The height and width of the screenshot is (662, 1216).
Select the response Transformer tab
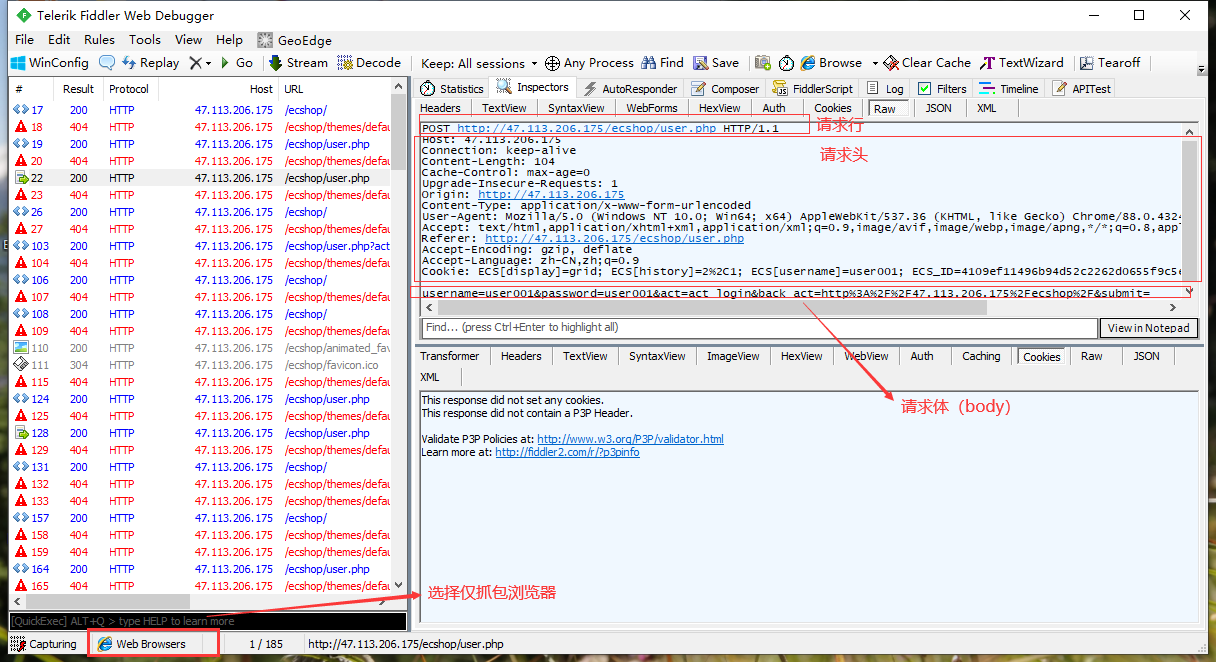450,356
